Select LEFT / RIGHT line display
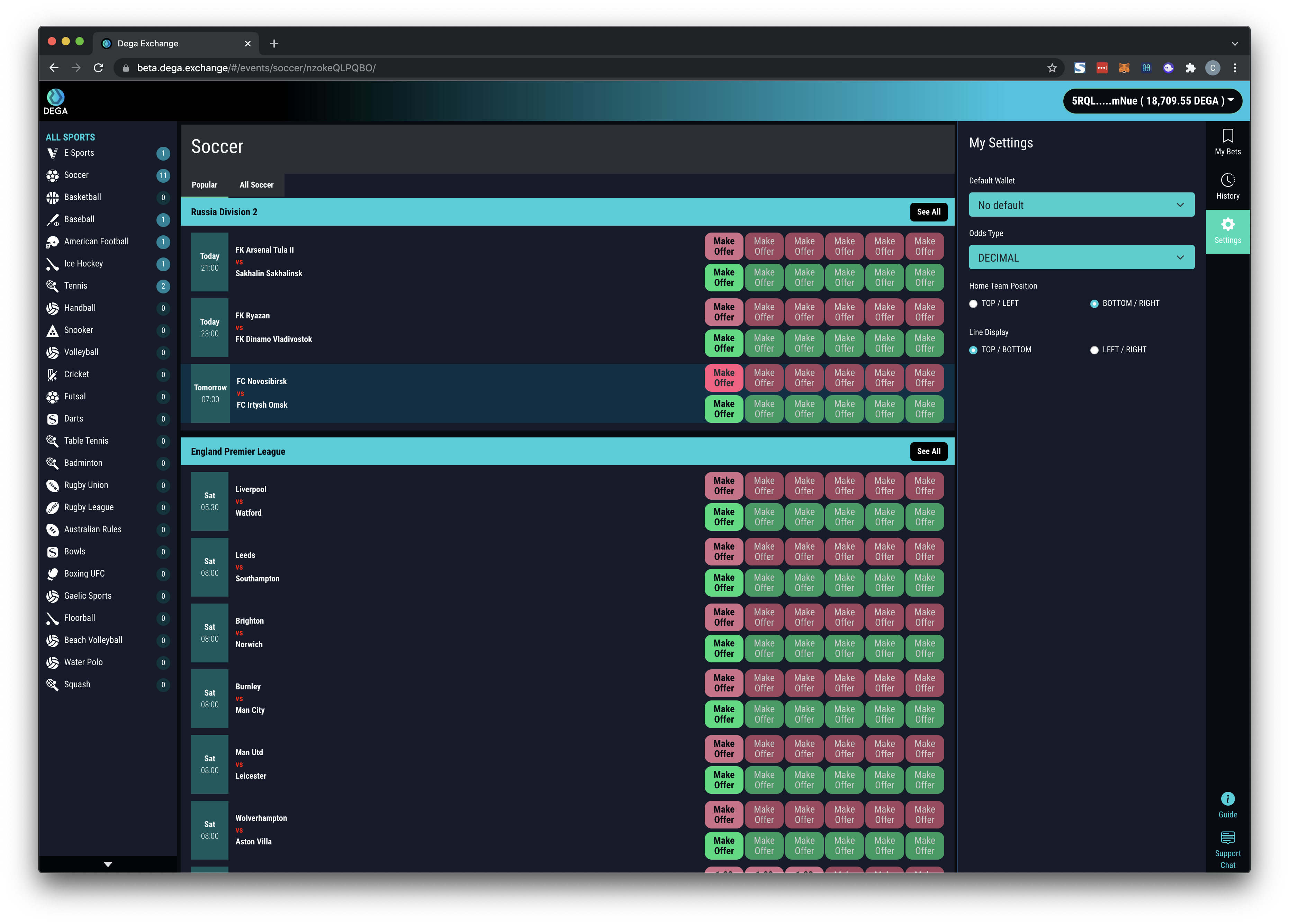Viewport: 1289px width, 924px height. point(1094,350)
